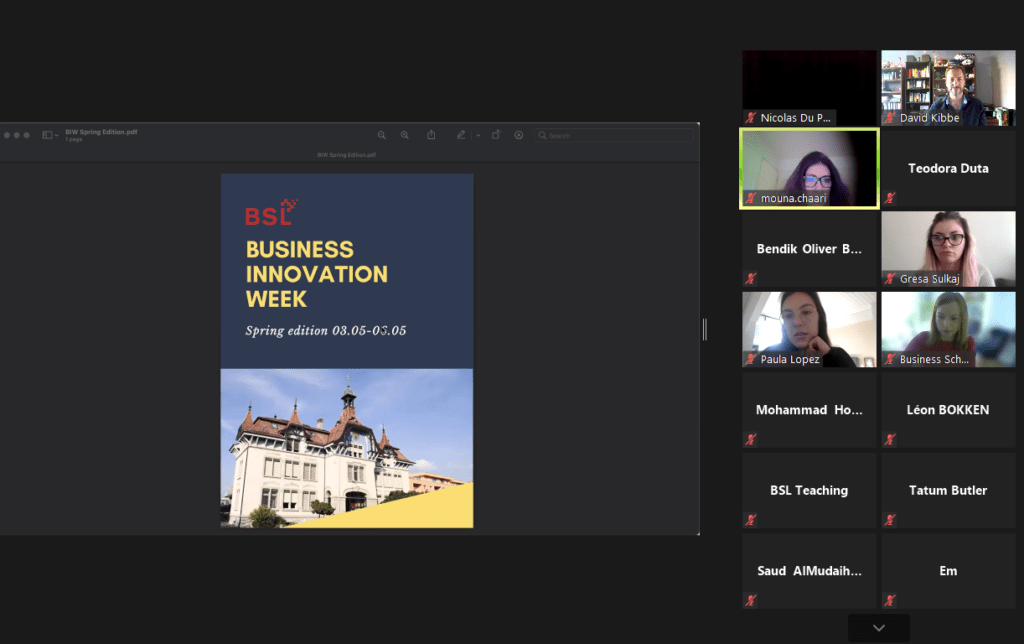Click the Mohammad Ho... participant tile
The width and height of the screenshot is (1024, 644).
point(808,410)
